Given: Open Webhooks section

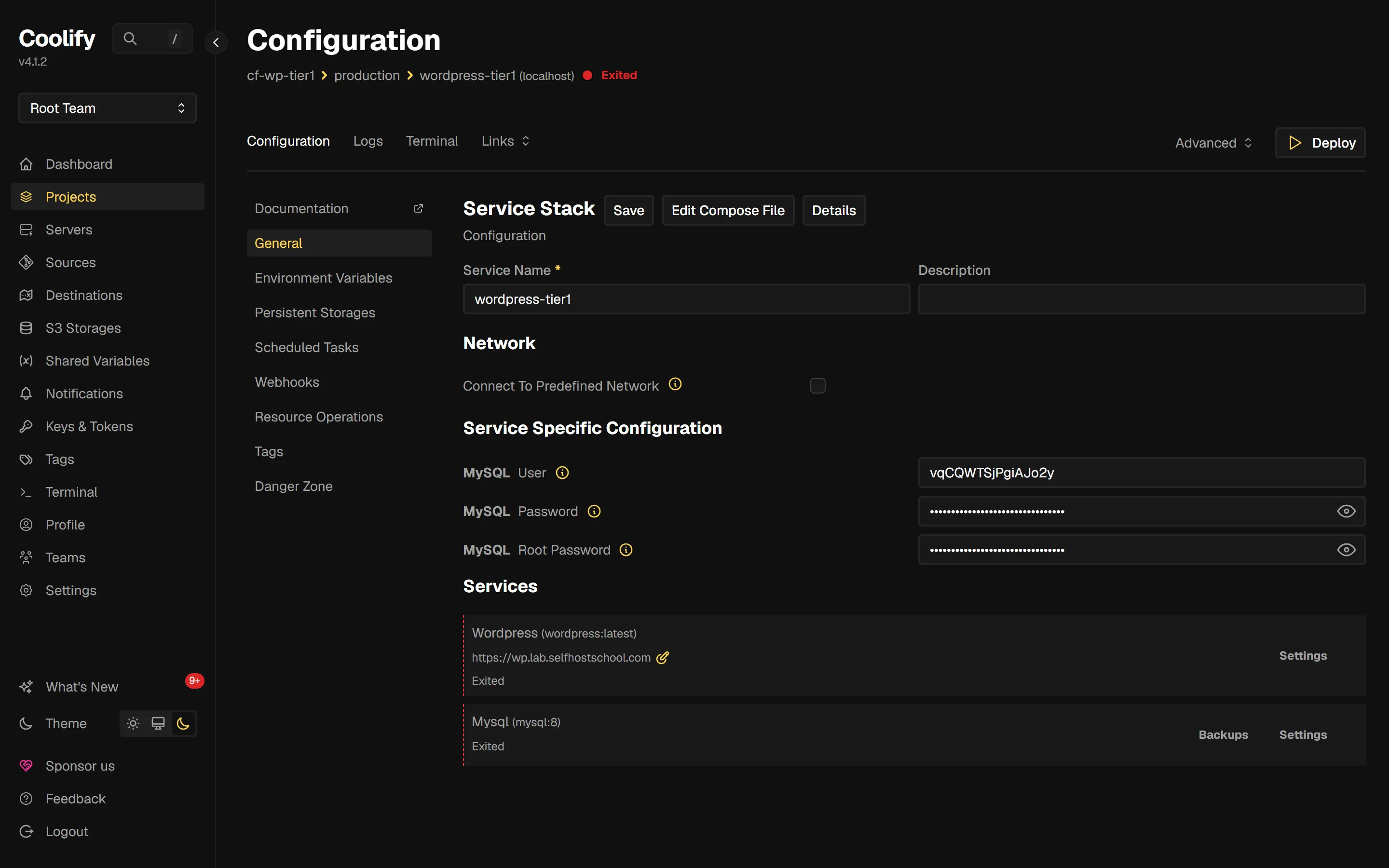Looking at the screenshot, I should click(x=339, y=382).
